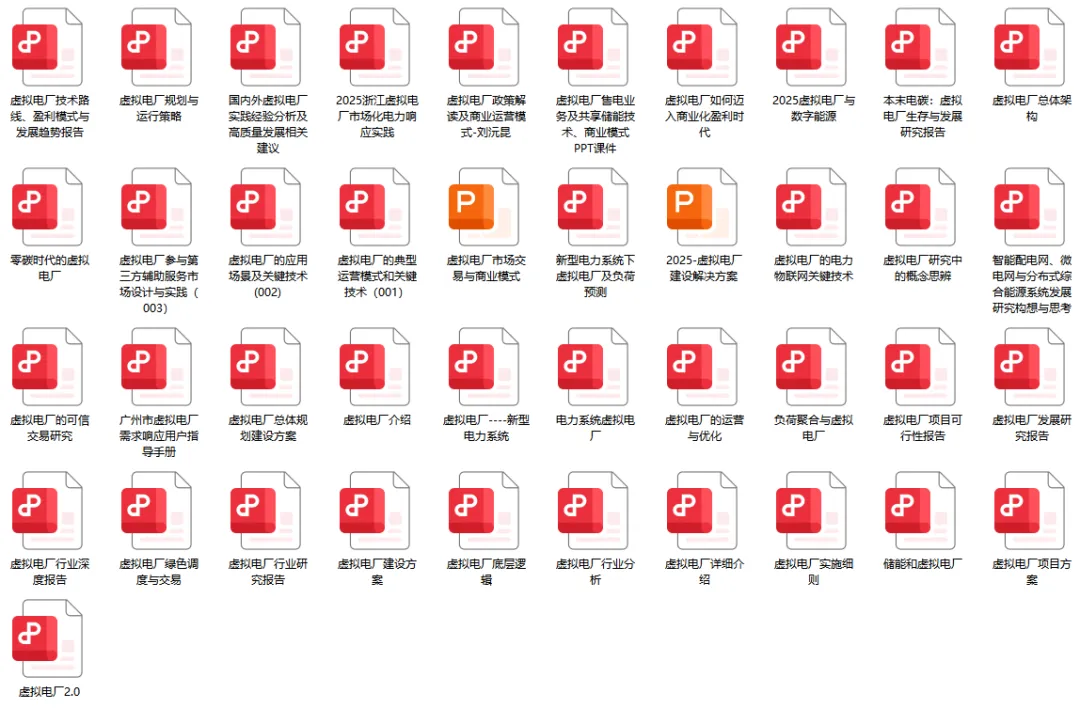Click the file name 电力系统虚拟电厂
The height and width of the screenshot is (709, 1080).
pyautogui.click(x=595, y=428)
